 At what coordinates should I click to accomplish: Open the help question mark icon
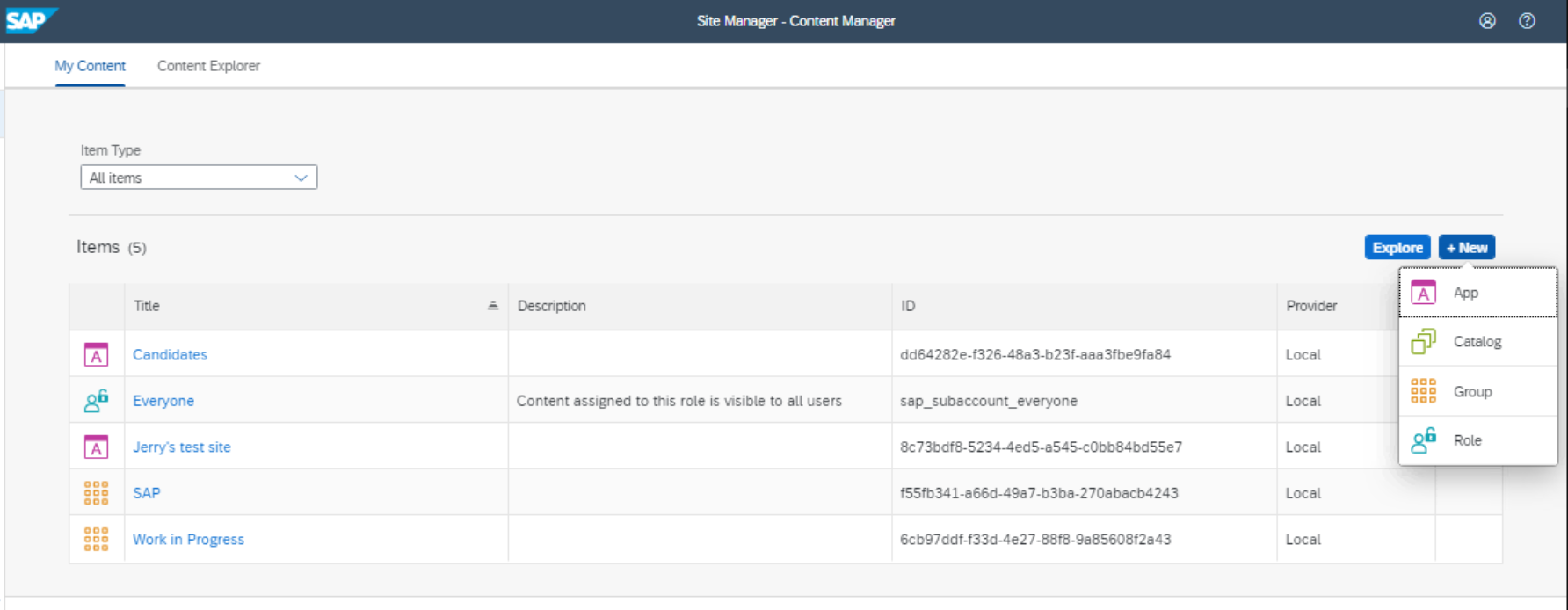(x=1528, y=21)
